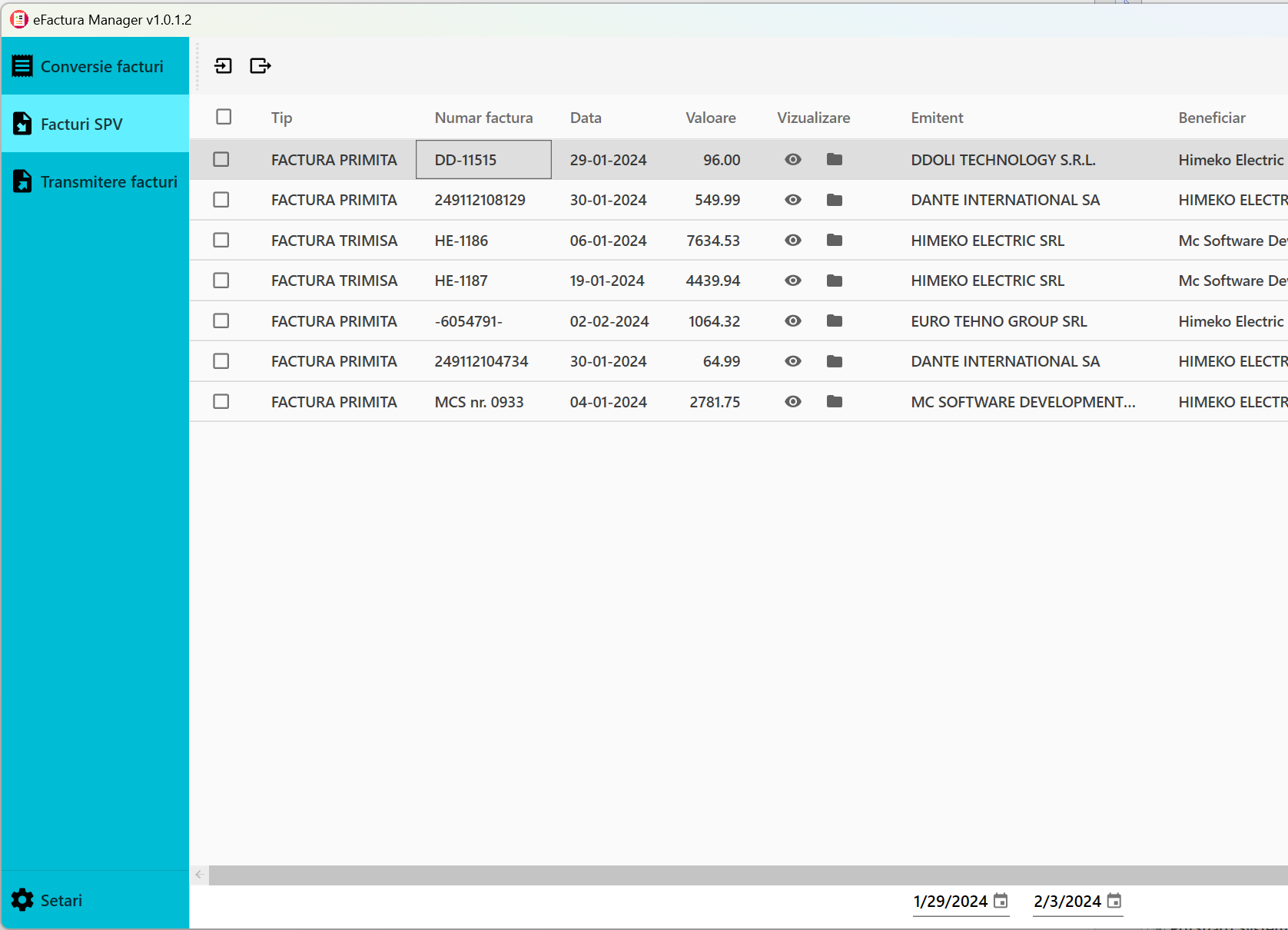Open the folder icon for invoice MCS nr. 0933
The height and width of the screenshot is (930, 1288).
(835, 401)
